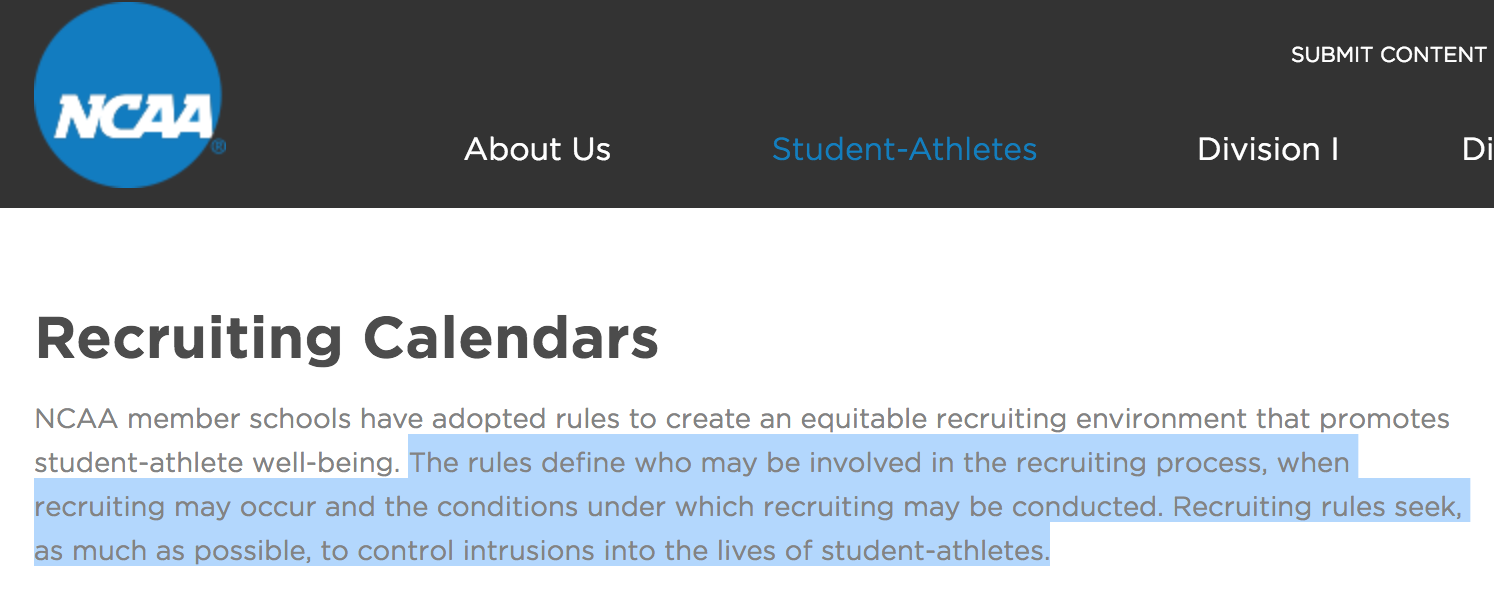The height and width of the screenshot is (602, 1494).
Task: Click the partially visible menu item after Division I
Action: [x=1477, y=149]
